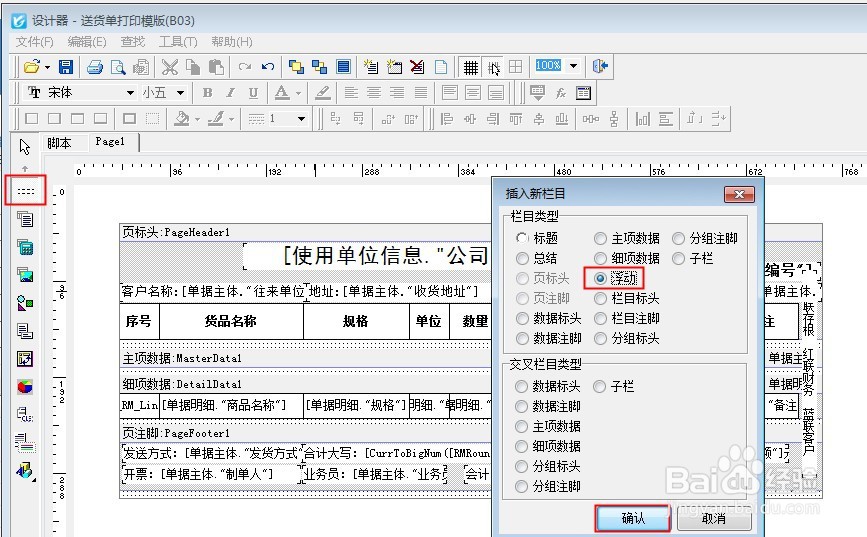The width and height of the screenshot is (867, 537).
Task: Click the highlight marker icon
Action: tap(322, 92)
